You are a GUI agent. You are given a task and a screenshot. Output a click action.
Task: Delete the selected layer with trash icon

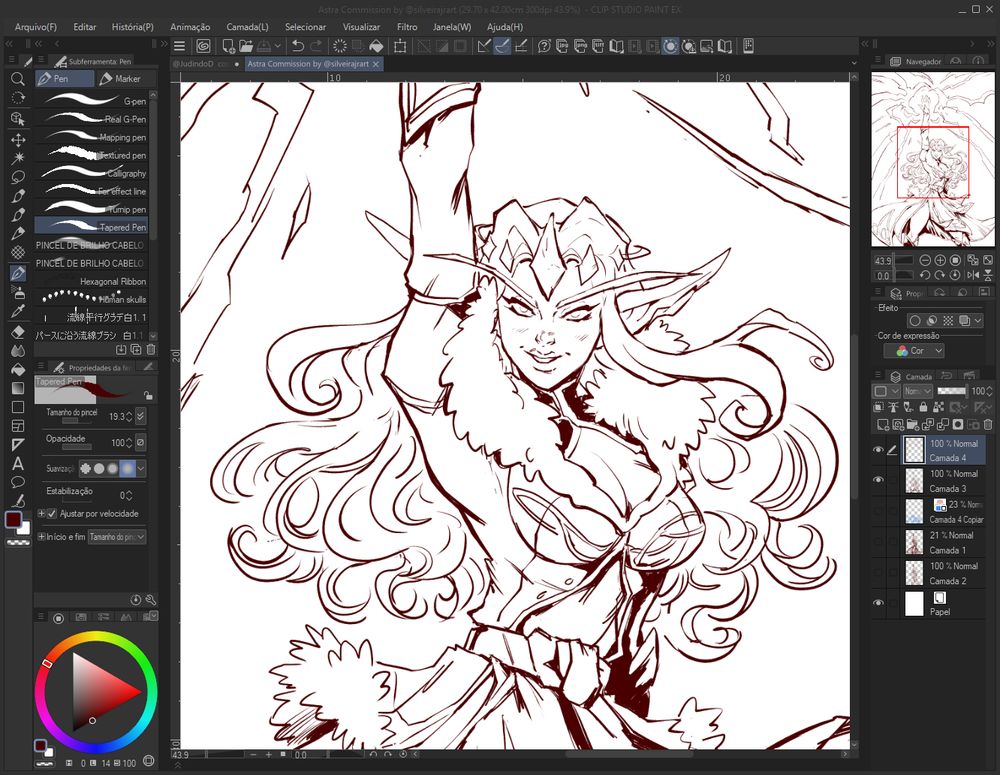(x=988, y=424)
